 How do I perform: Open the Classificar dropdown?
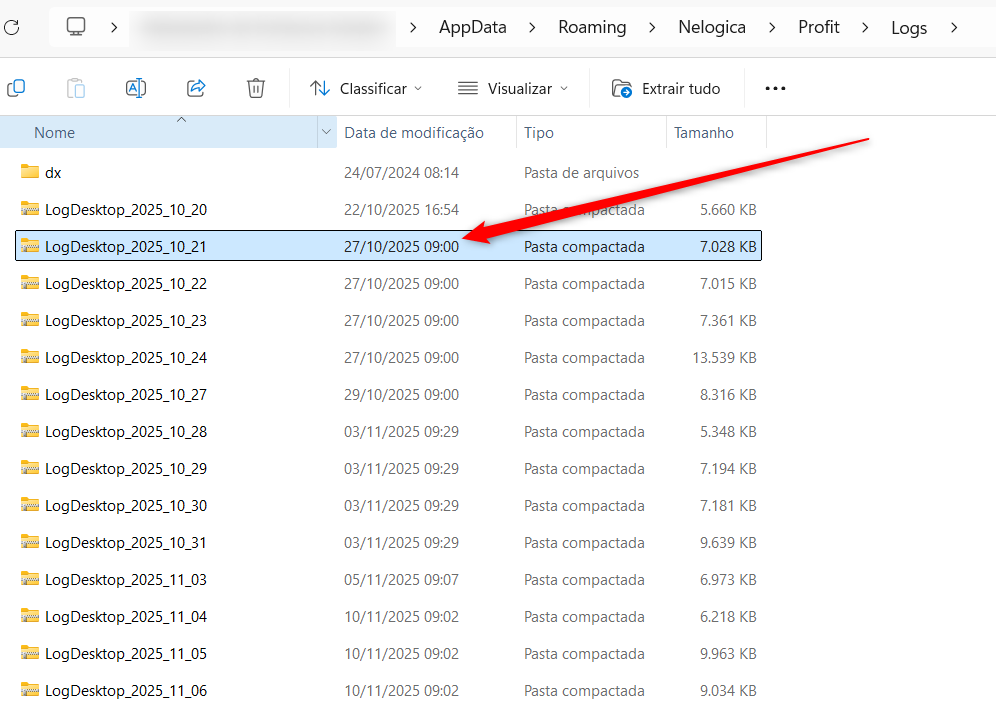point(366,88)
